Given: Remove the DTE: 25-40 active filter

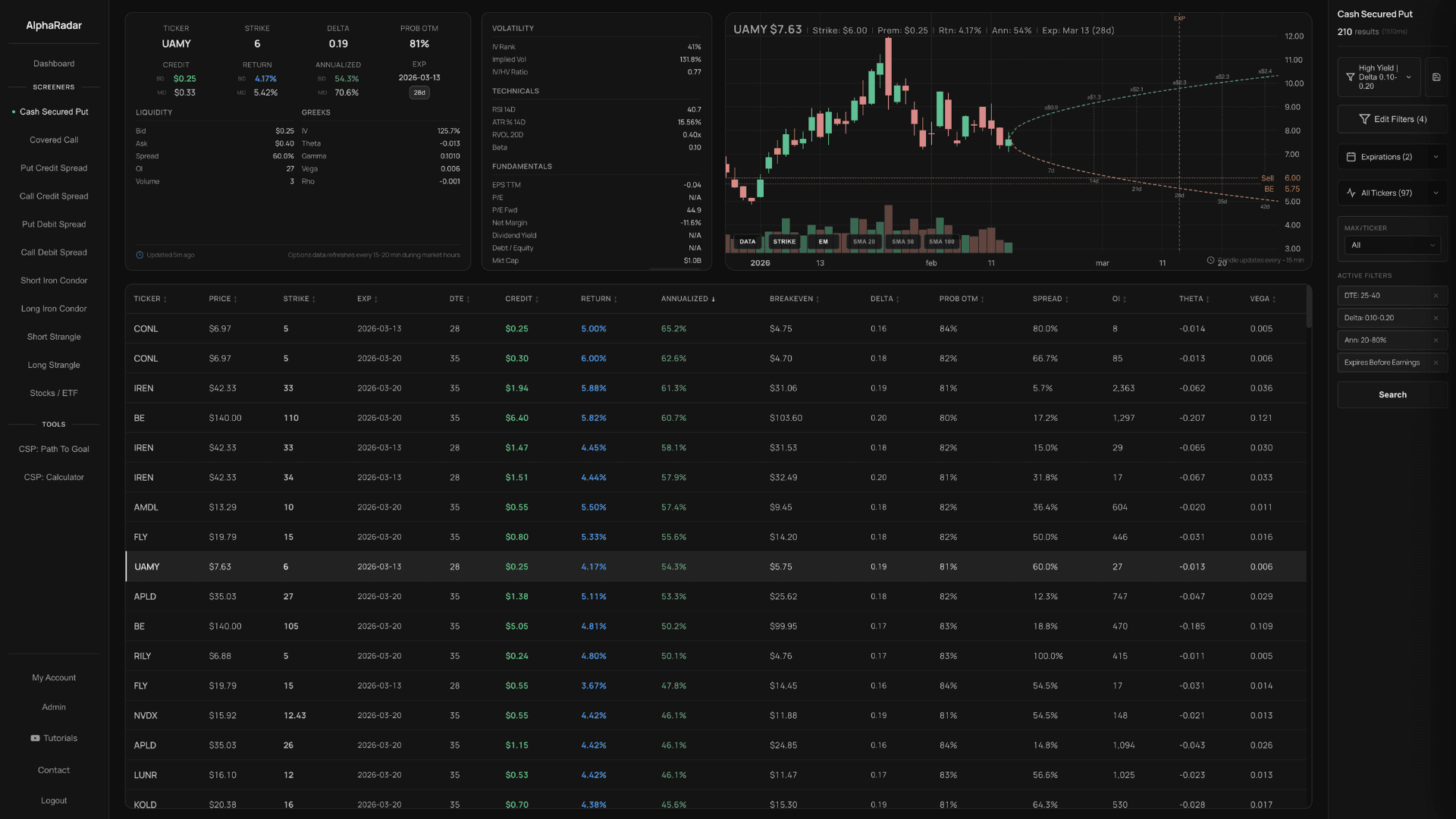Looking at the screenshot, I should (x=1436, y=296).
